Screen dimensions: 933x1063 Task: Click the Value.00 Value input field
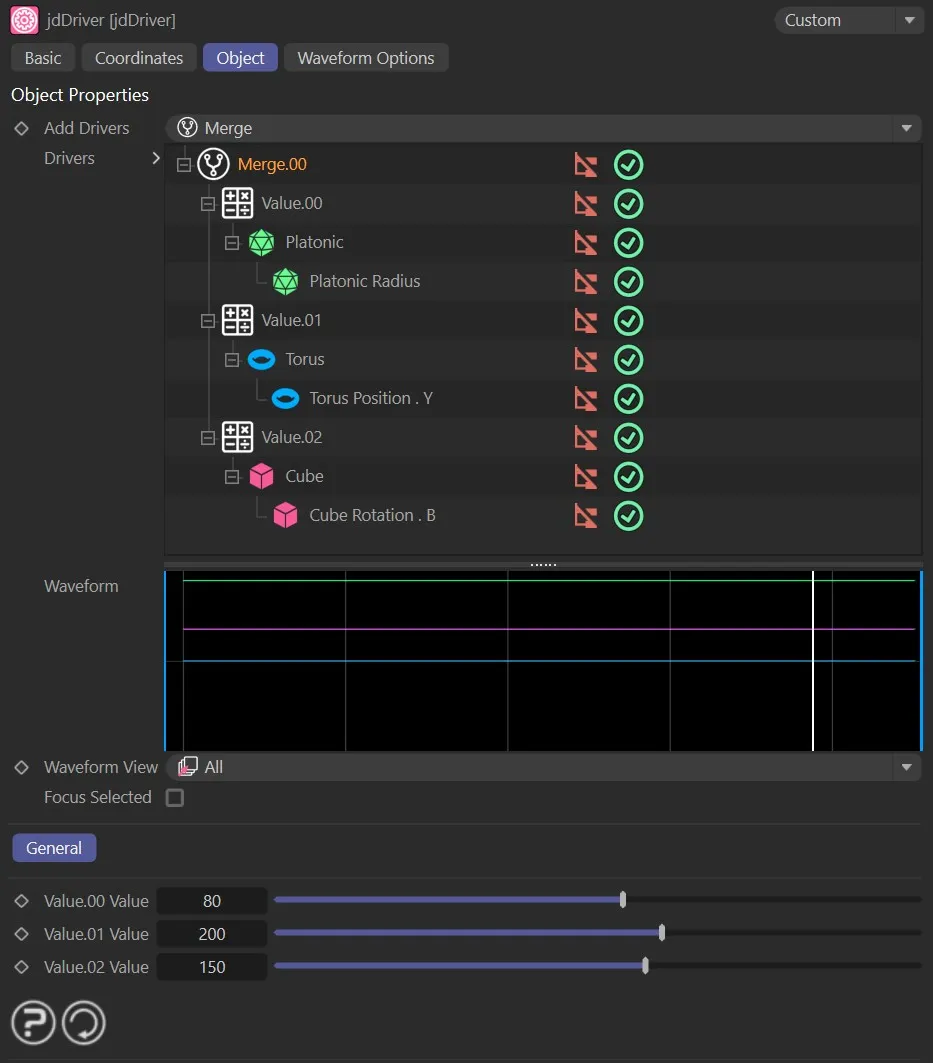212,901
